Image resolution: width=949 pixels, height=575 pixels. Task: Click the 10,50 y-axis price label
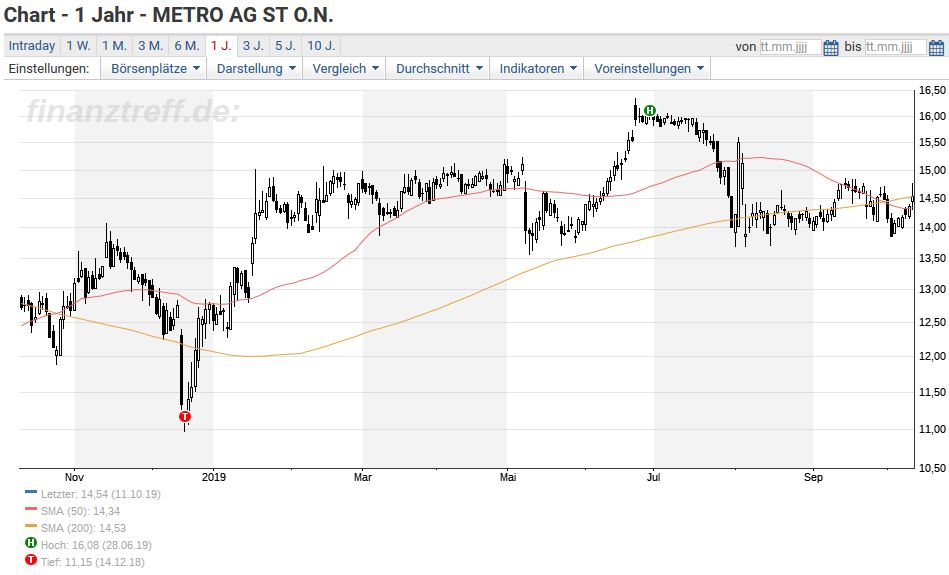(x=932, y=468)
